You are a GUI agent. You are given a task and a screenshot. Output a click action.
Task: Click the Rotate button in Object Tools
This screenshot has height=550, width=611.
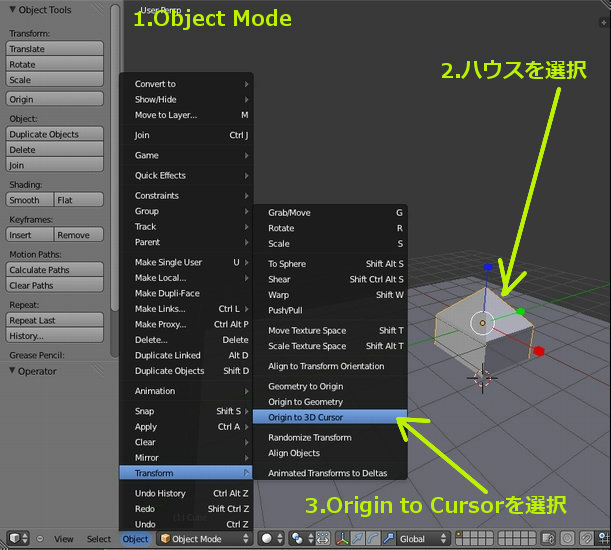(55, 64)
